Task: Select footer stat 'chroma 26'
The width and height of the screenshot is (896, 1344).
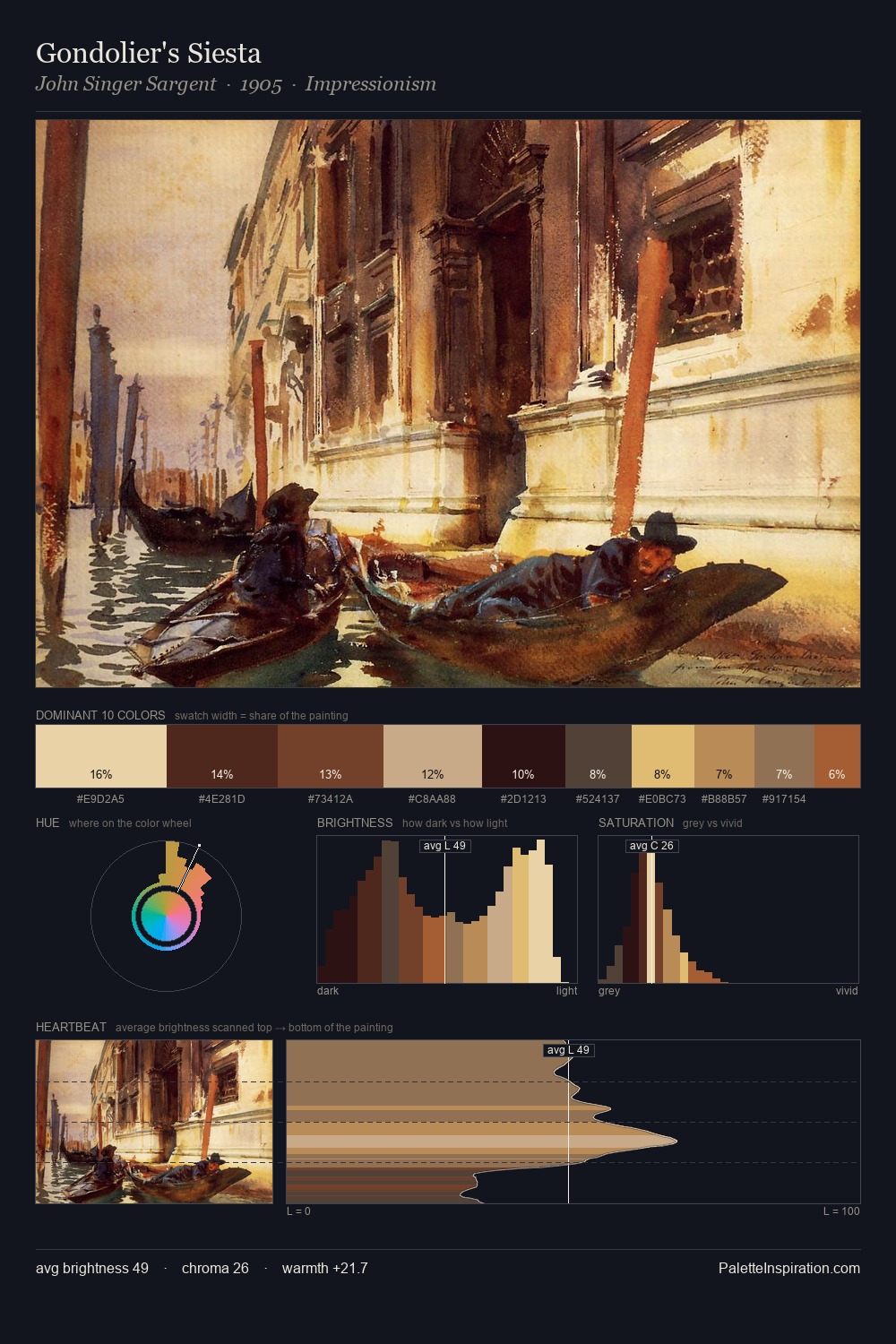Action: pos(215,1269)
